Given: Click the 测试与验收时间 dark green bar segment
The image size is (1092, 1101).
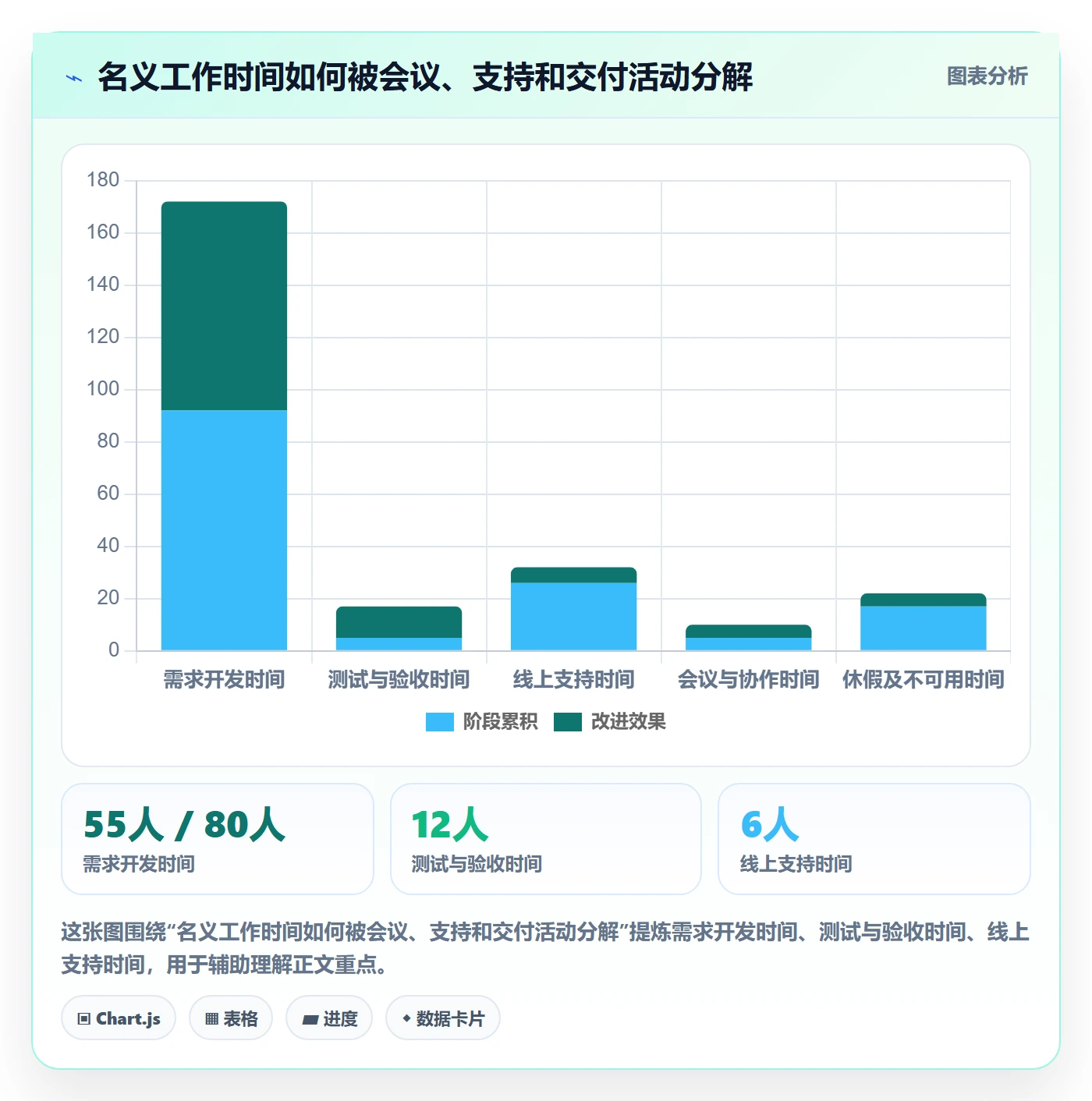Looking at the screenshot, I should [399, 622].
